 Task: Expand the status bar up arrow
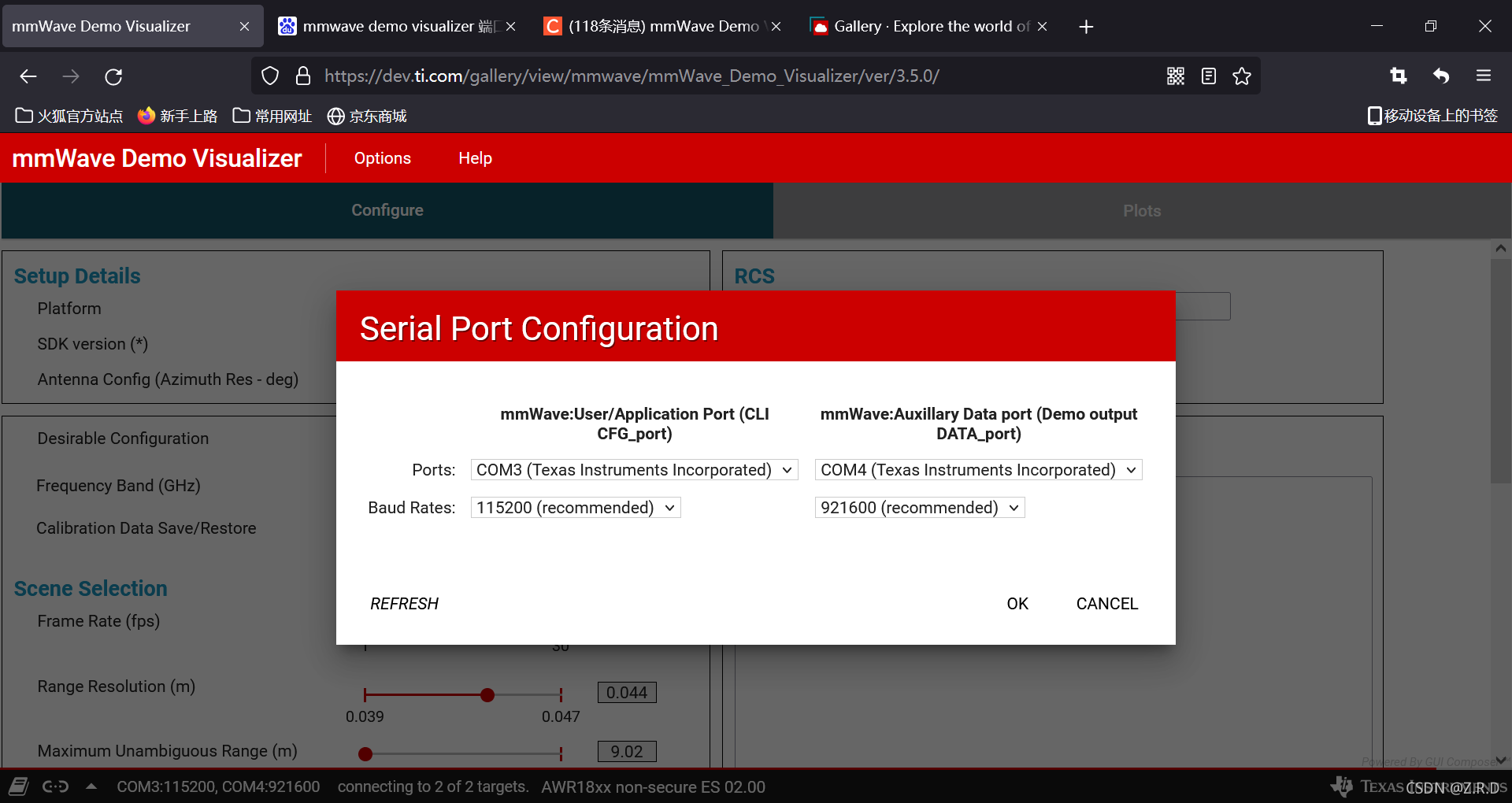[x=91, y=786]
